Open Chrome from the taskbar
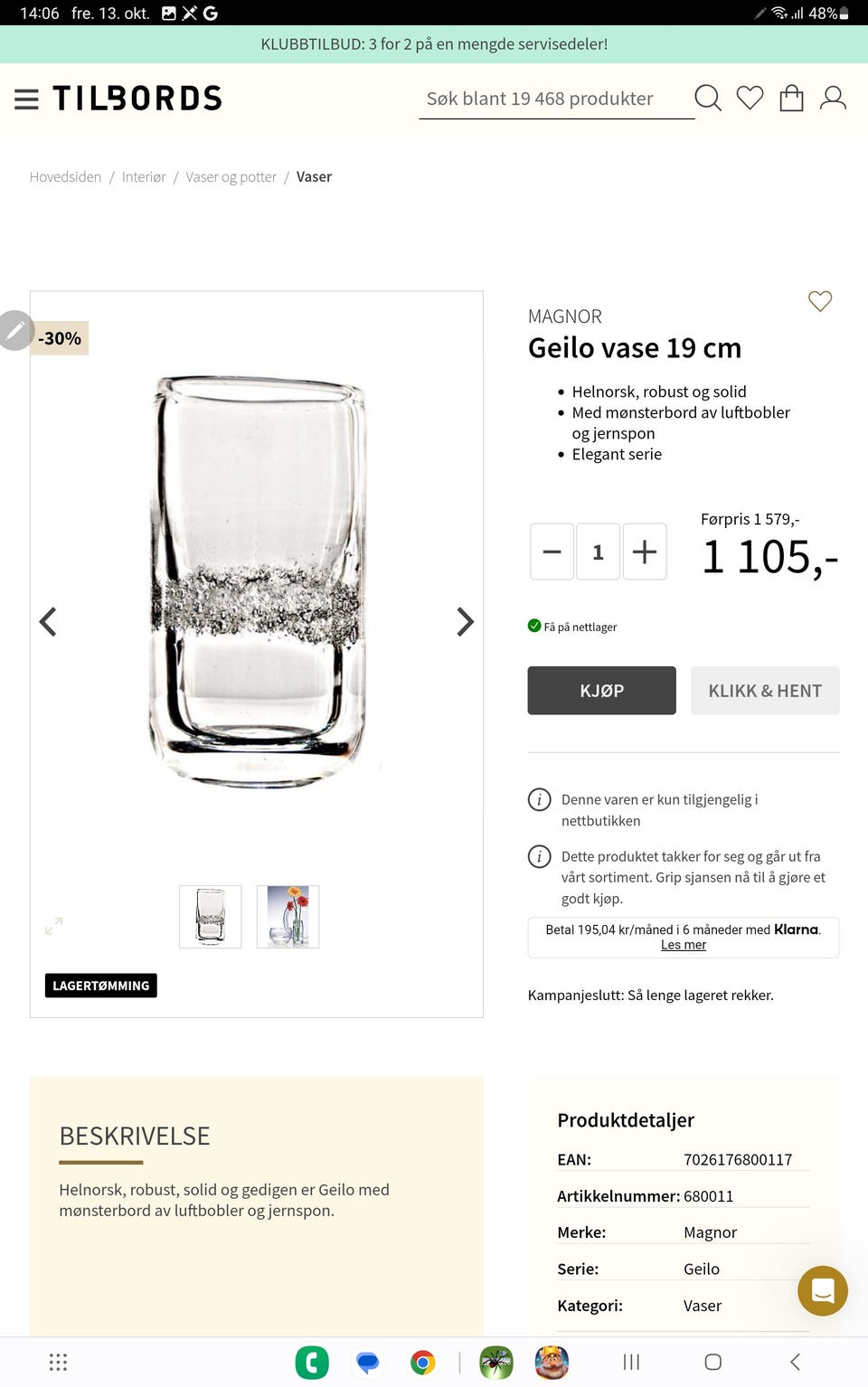This screenshot has width=868, height=1387. pos(421,1362)
